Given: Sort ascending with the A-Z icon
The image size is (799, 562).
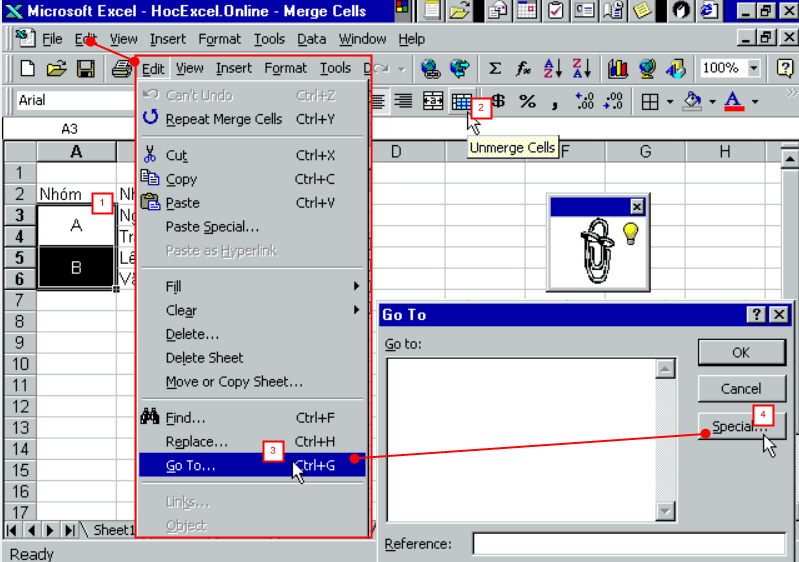Looking at the screenshot, I should coord(552,68).
